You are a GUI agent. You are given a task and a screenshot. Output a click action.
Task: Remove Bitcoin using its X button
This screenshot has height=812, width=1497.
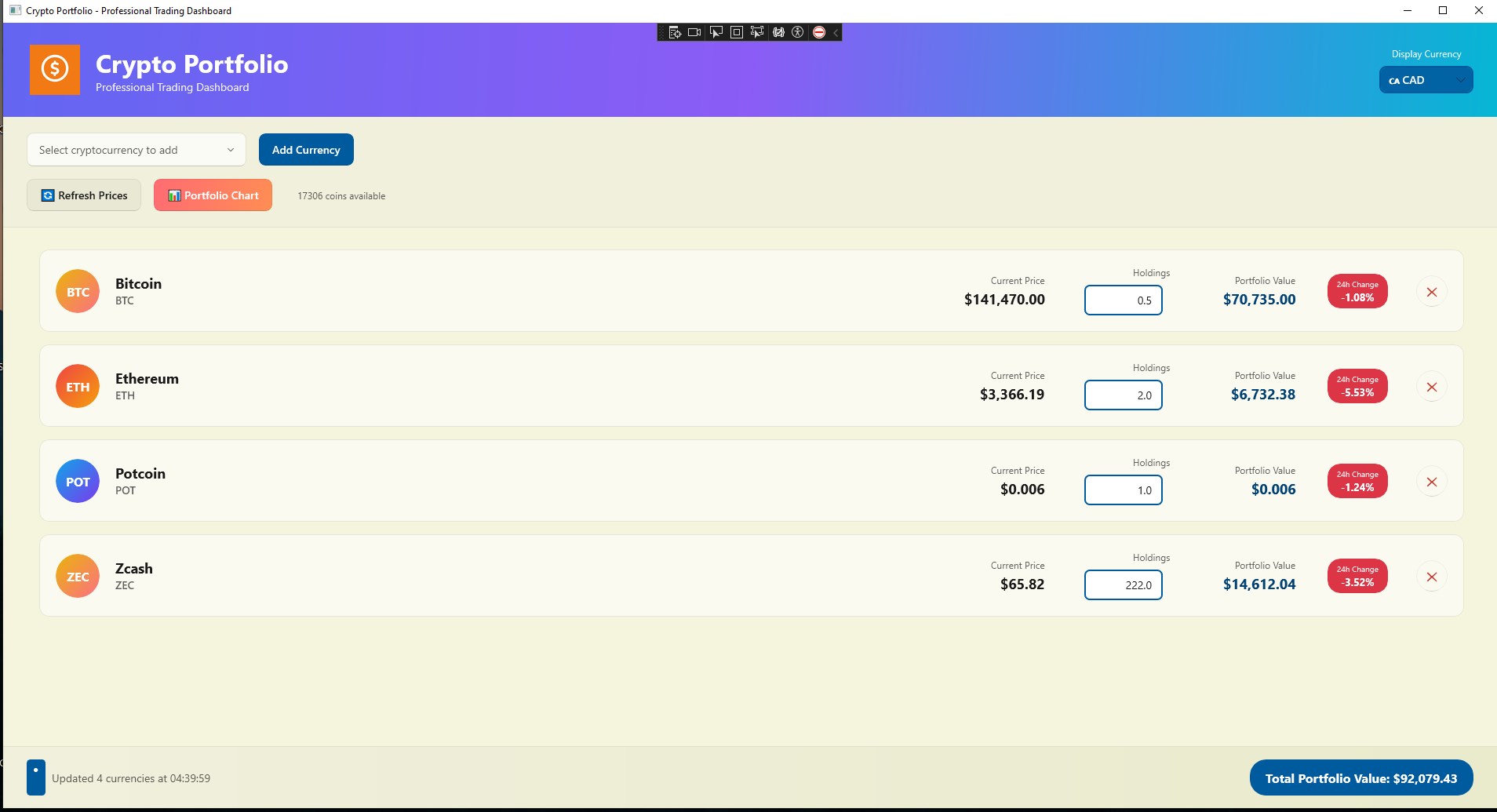coord(1432,291)
